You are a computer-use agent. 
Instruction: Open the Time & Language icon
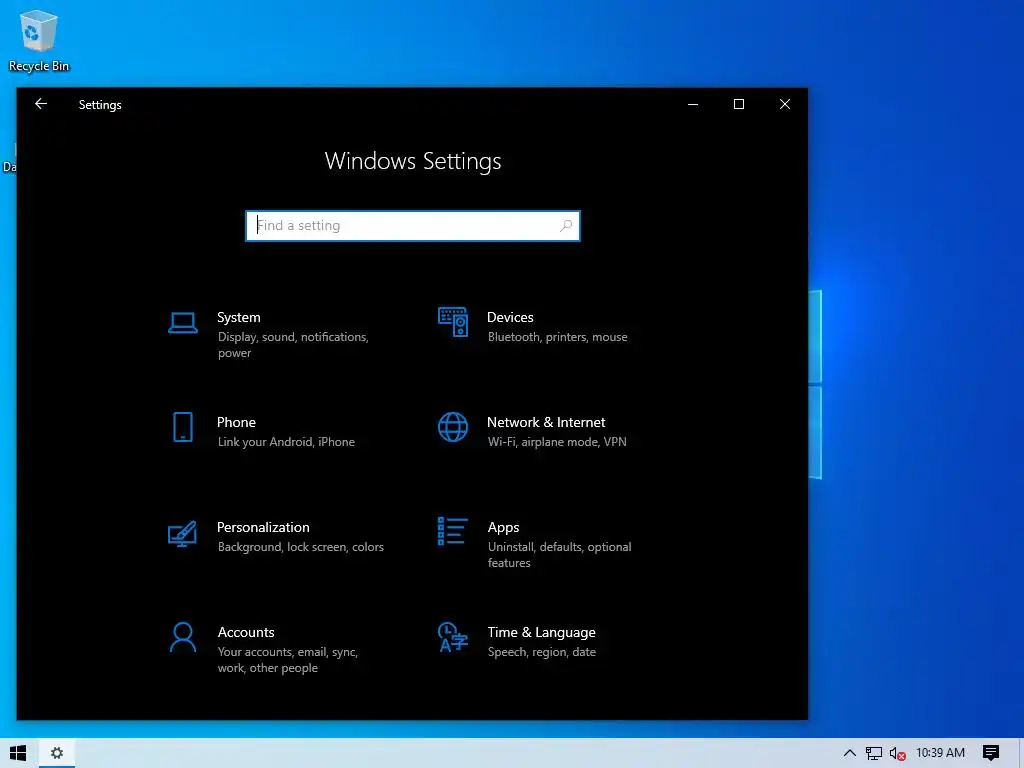[453, 637]
